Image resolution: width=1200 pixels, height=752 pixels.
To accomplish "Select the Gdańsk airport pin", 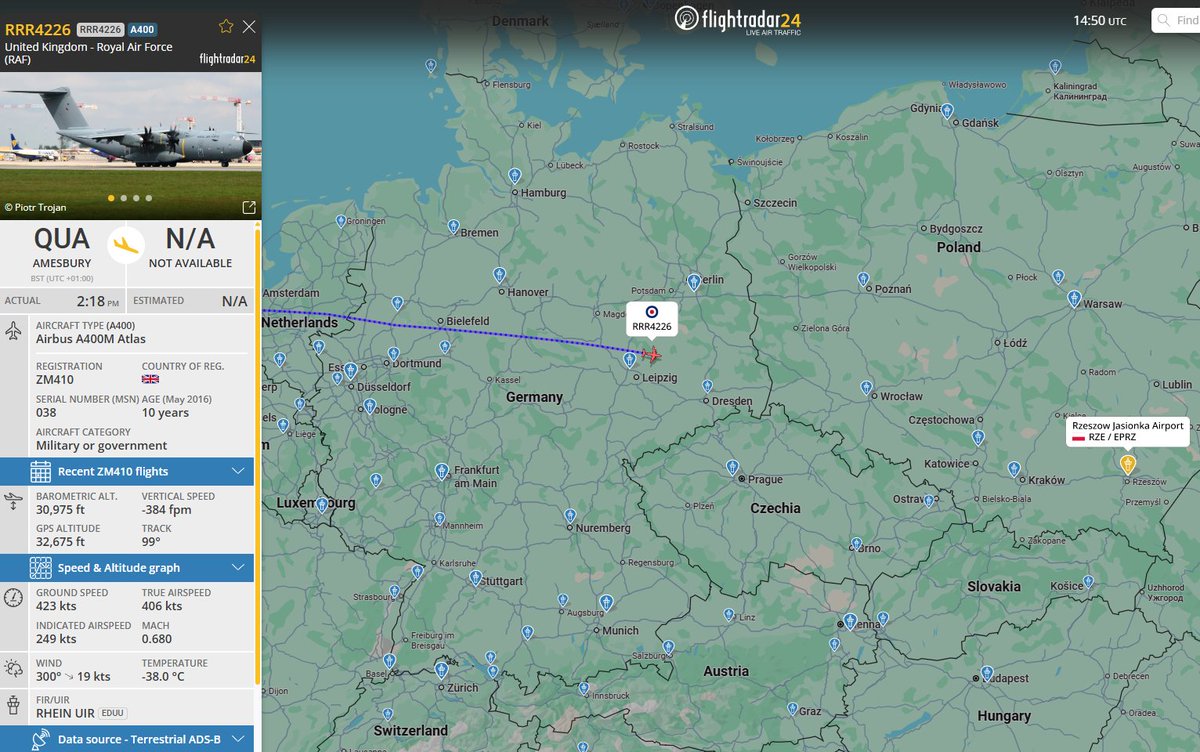I will point(947,112).
